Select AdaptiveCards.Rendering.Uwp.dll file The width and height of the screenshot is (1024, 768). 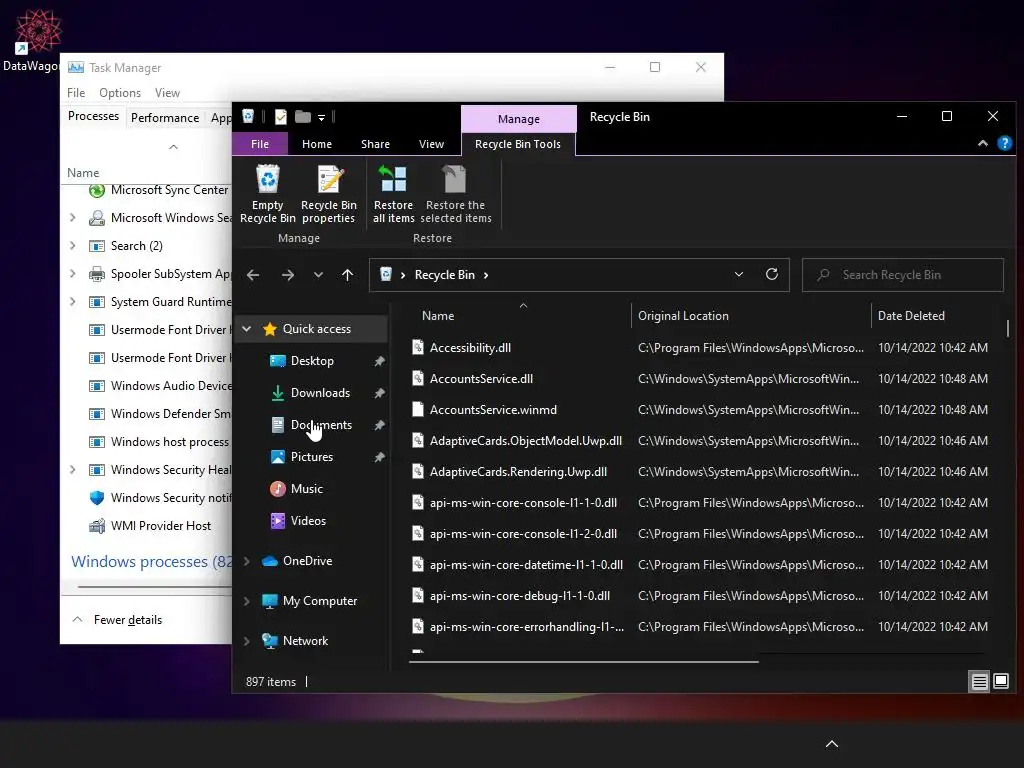pyautogui.click(x=518, y=472)
